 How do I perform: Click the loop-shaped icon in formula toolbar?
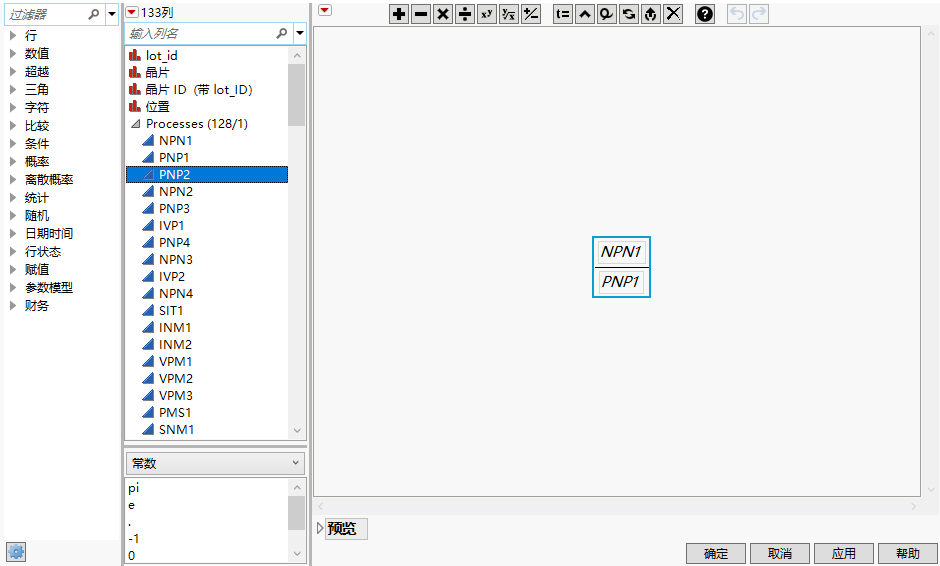pos(607,14)
